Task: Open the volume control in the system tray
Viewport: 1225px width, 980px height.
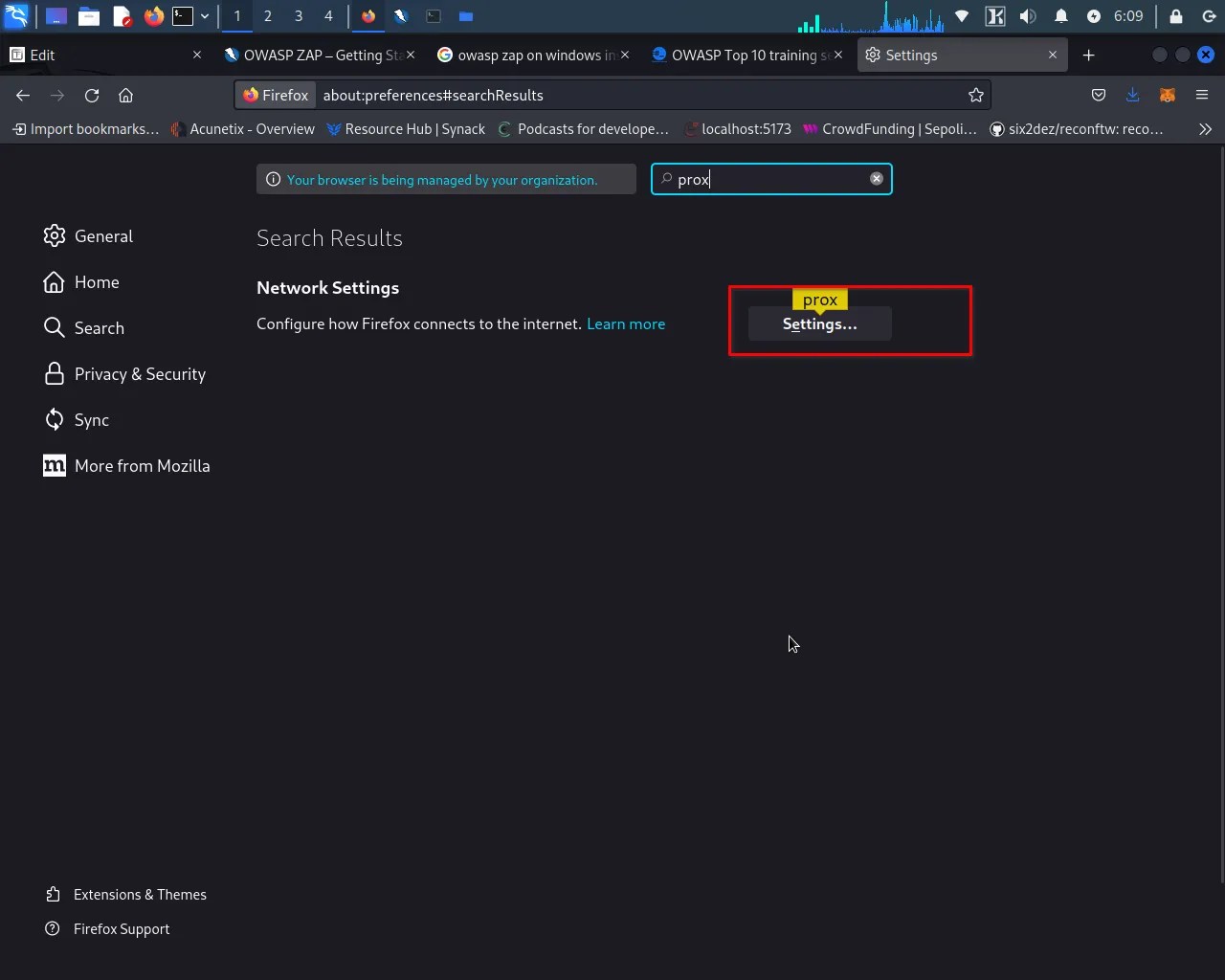Action: 1027,15
